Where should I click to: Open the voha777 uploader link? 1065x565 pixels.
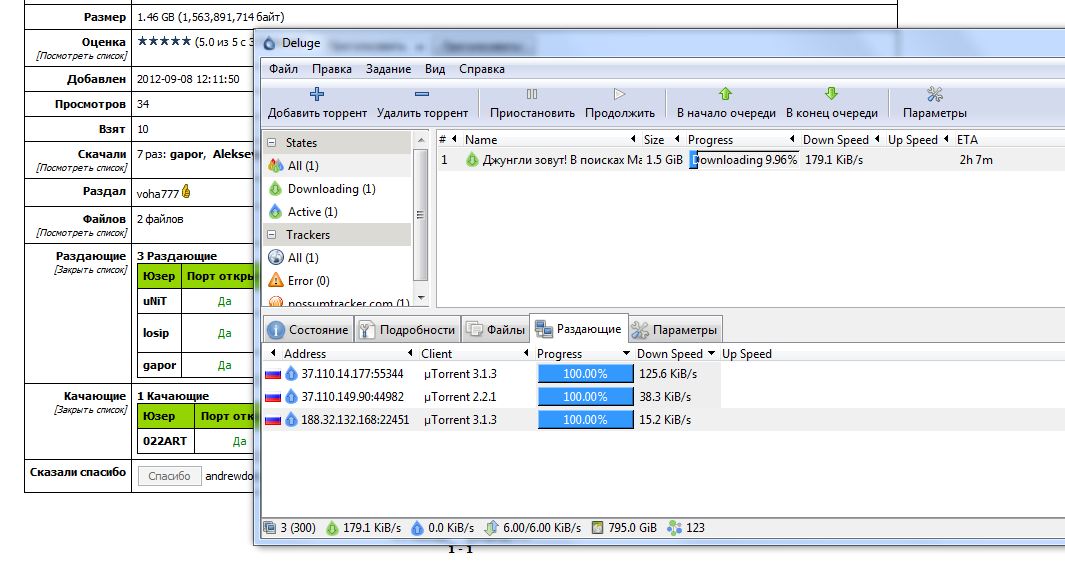157,194
